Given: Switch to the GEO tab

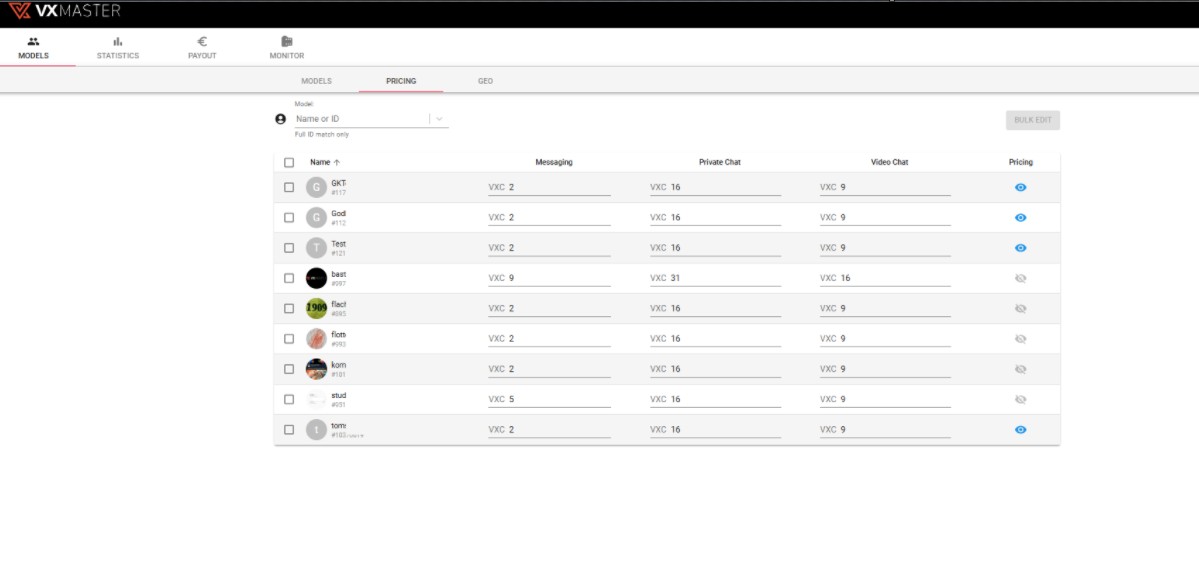Looking at the screenshot, I should coord(485,81).
